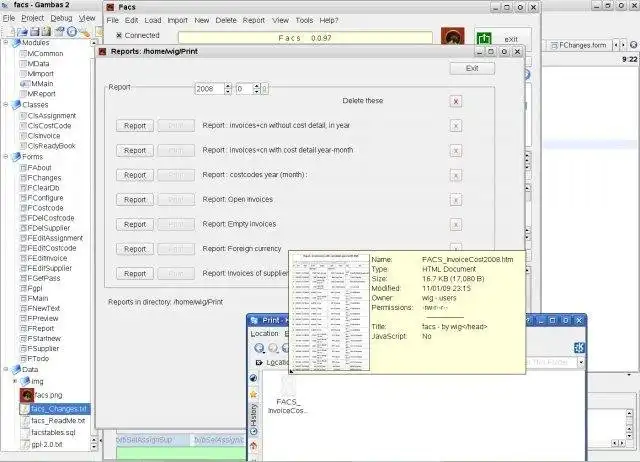Open the Debug menu in Gambas
640x462 pixels.
61,18
